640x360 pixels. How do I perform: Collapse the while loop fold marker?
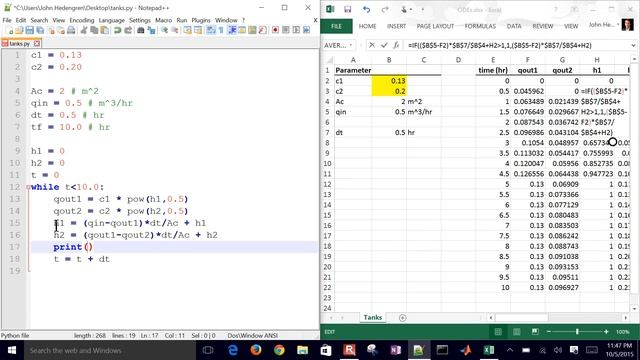(x=28, y=187)
